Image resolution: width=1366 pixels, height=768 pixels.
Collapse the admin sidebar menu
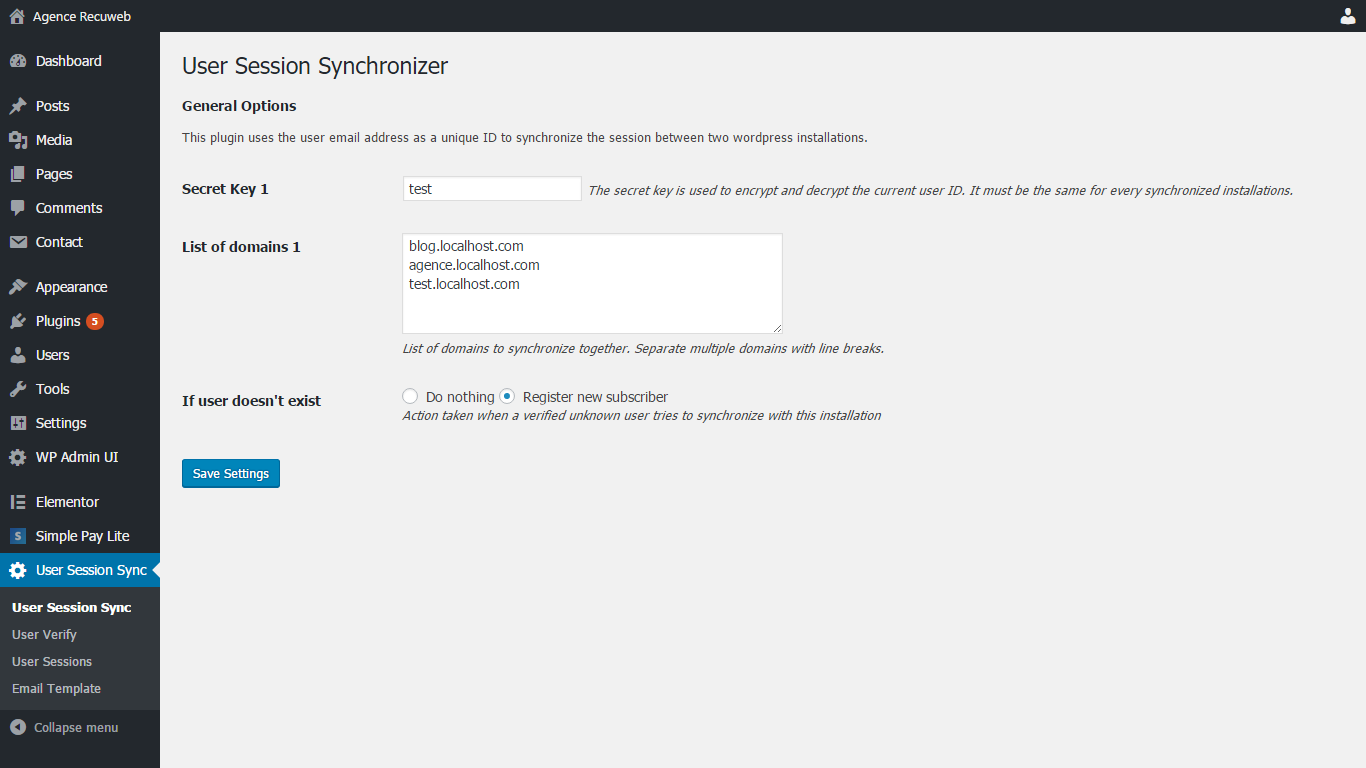[x=64, y=727]
